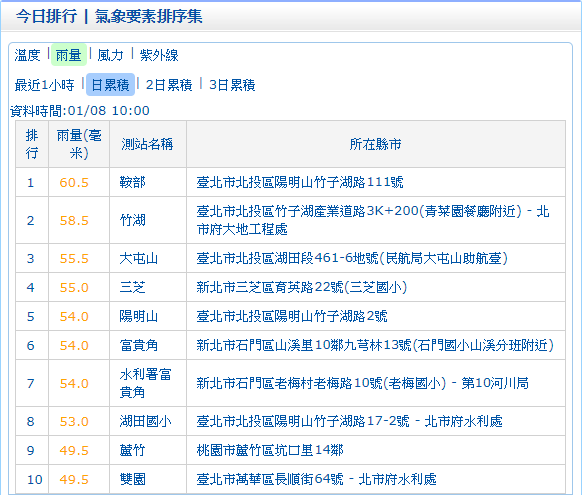Open the 紫外線 tab

[159, 55]
